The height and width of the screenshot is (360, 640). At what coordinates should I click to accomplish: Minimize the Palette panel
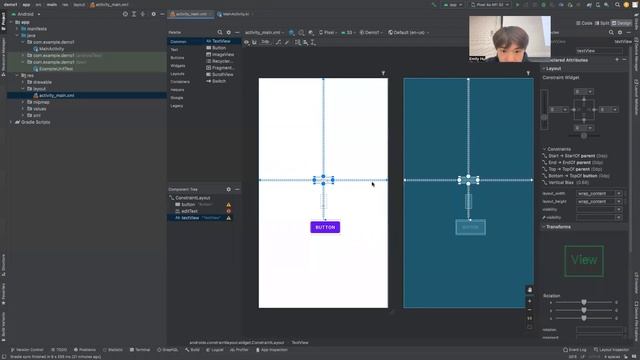click(x=237, y=32)
